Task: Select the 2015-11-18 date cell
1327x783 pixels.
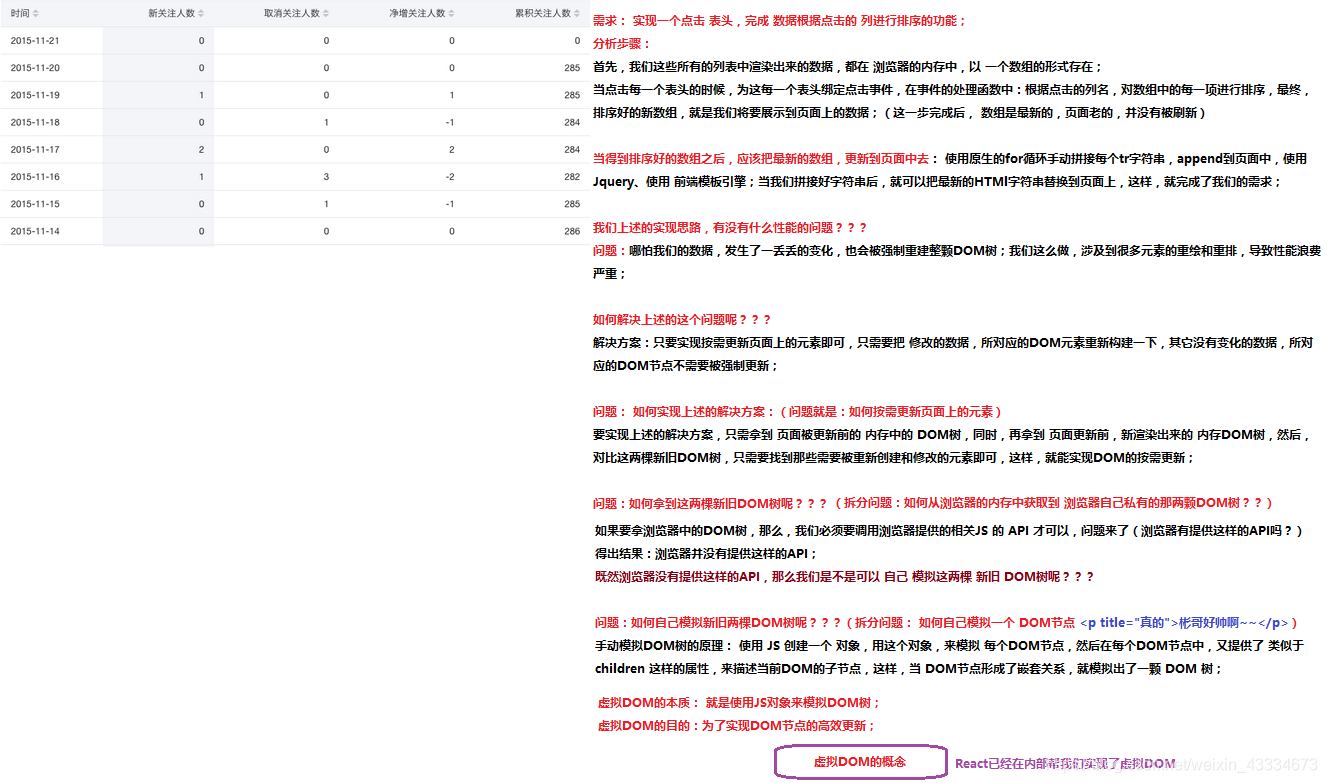Action: (x=35, y=122)
